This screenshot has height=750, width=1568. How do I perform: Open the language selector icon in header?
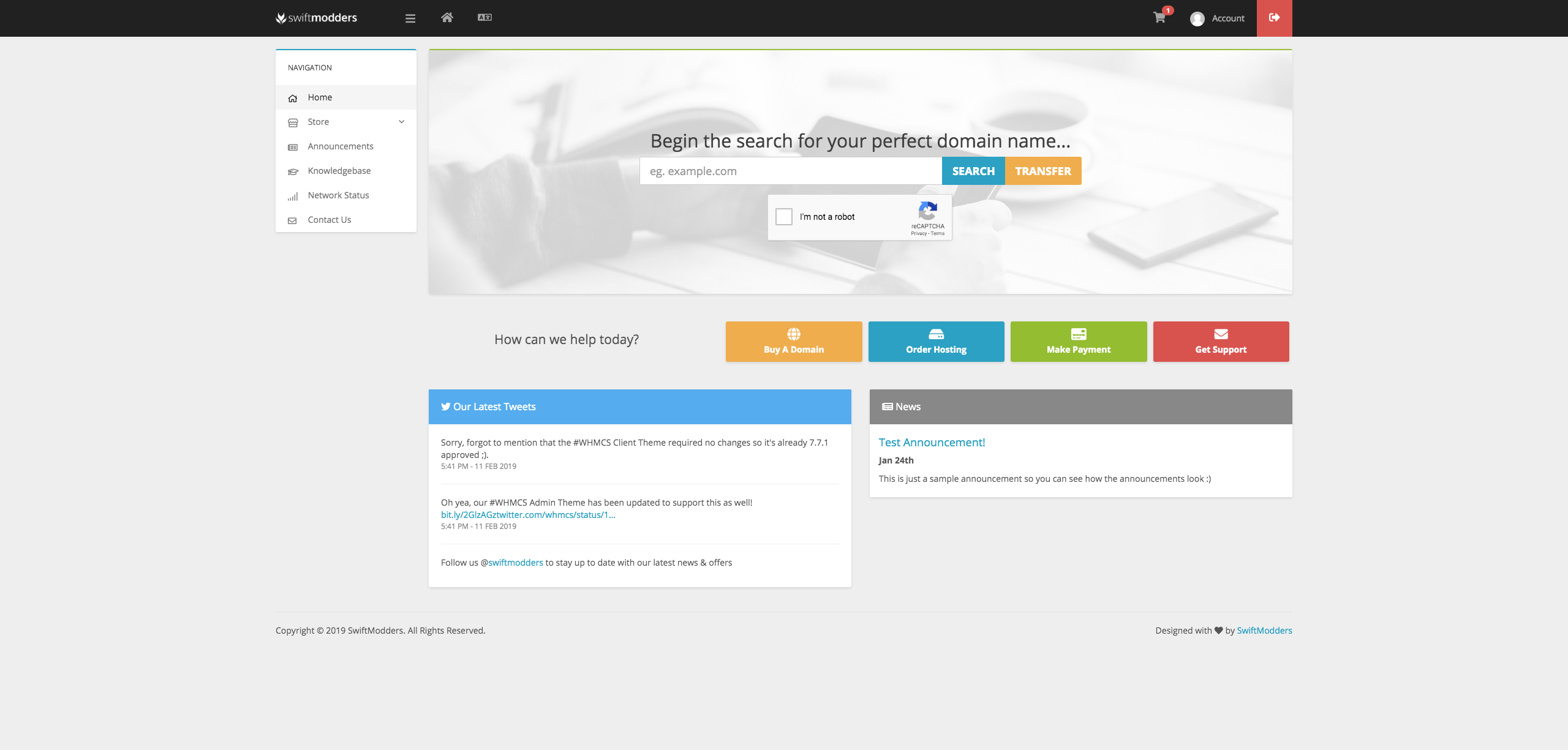click(484, 18)
